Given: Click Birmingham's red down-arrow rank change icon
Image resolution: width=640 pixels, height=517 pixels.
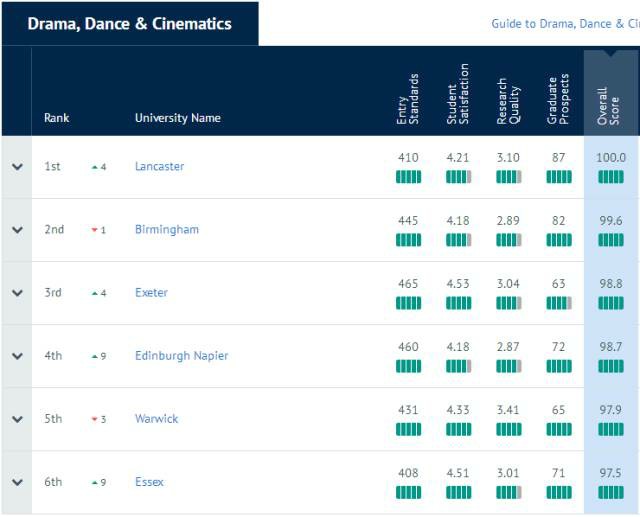Looking at the screenshot, I should point(95,230).
